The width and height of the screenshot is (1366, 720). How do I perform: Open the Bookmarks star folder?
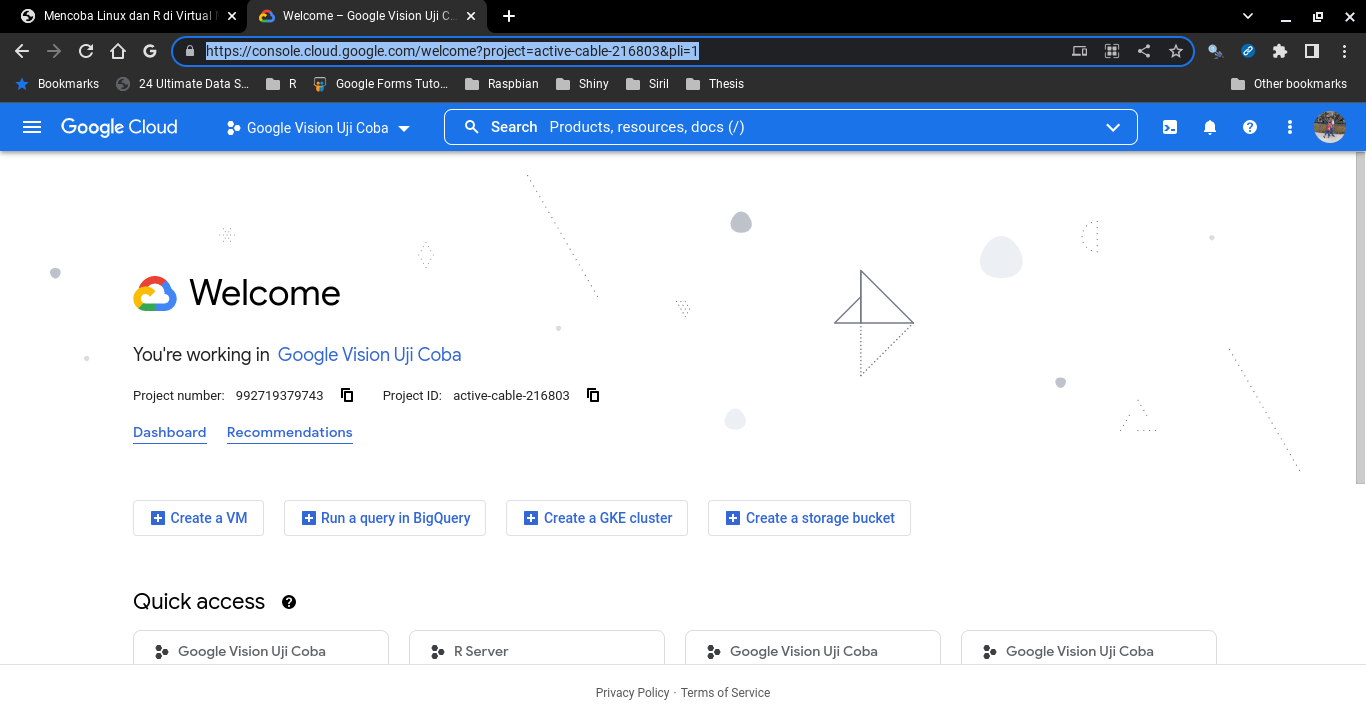click(x=57, y=84)
